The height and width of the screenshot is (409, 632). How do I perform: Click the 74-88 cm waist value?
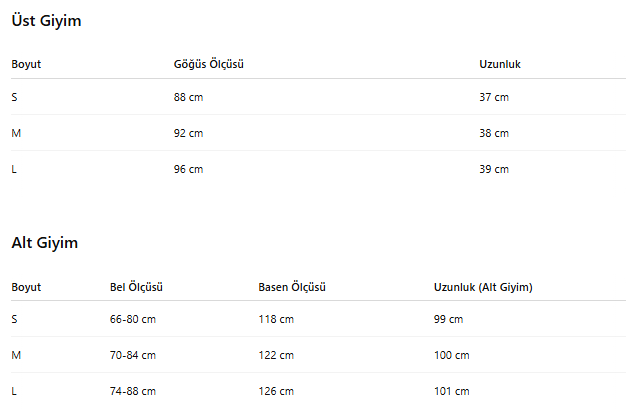pos(133,391)
